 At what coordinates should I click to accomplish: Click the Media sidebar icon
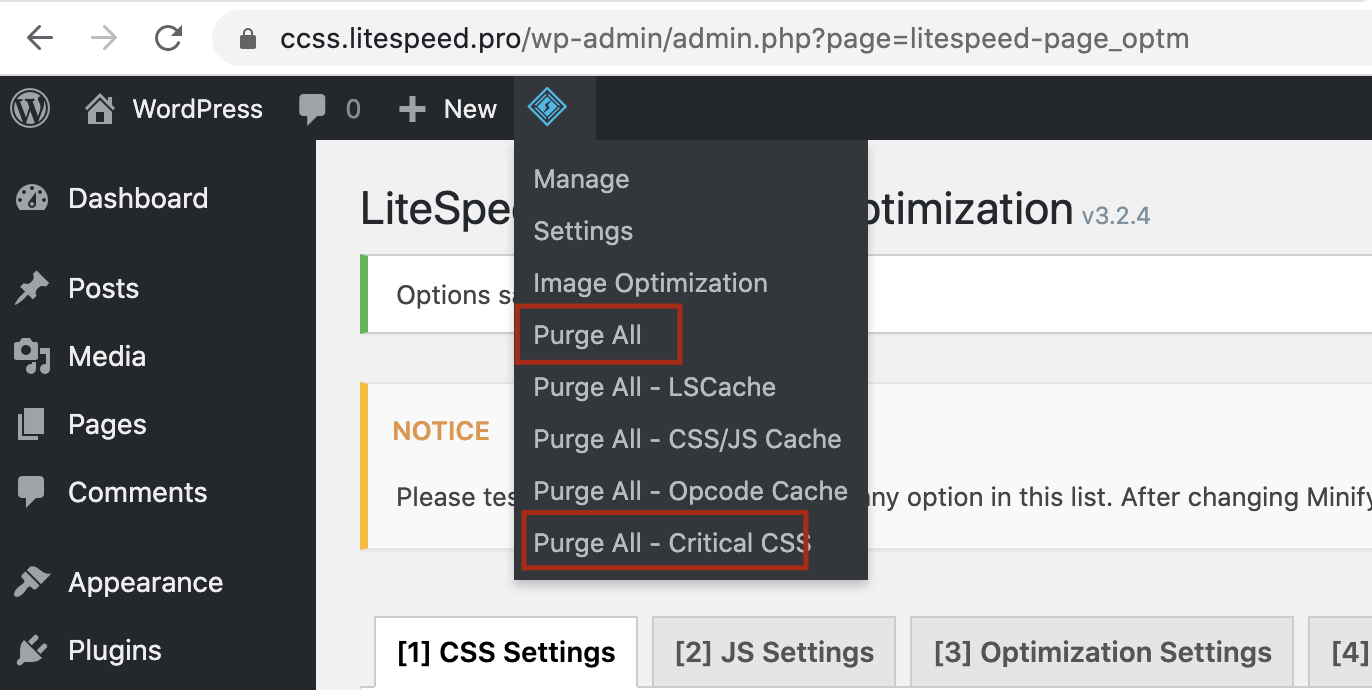(x=32, y=357)
